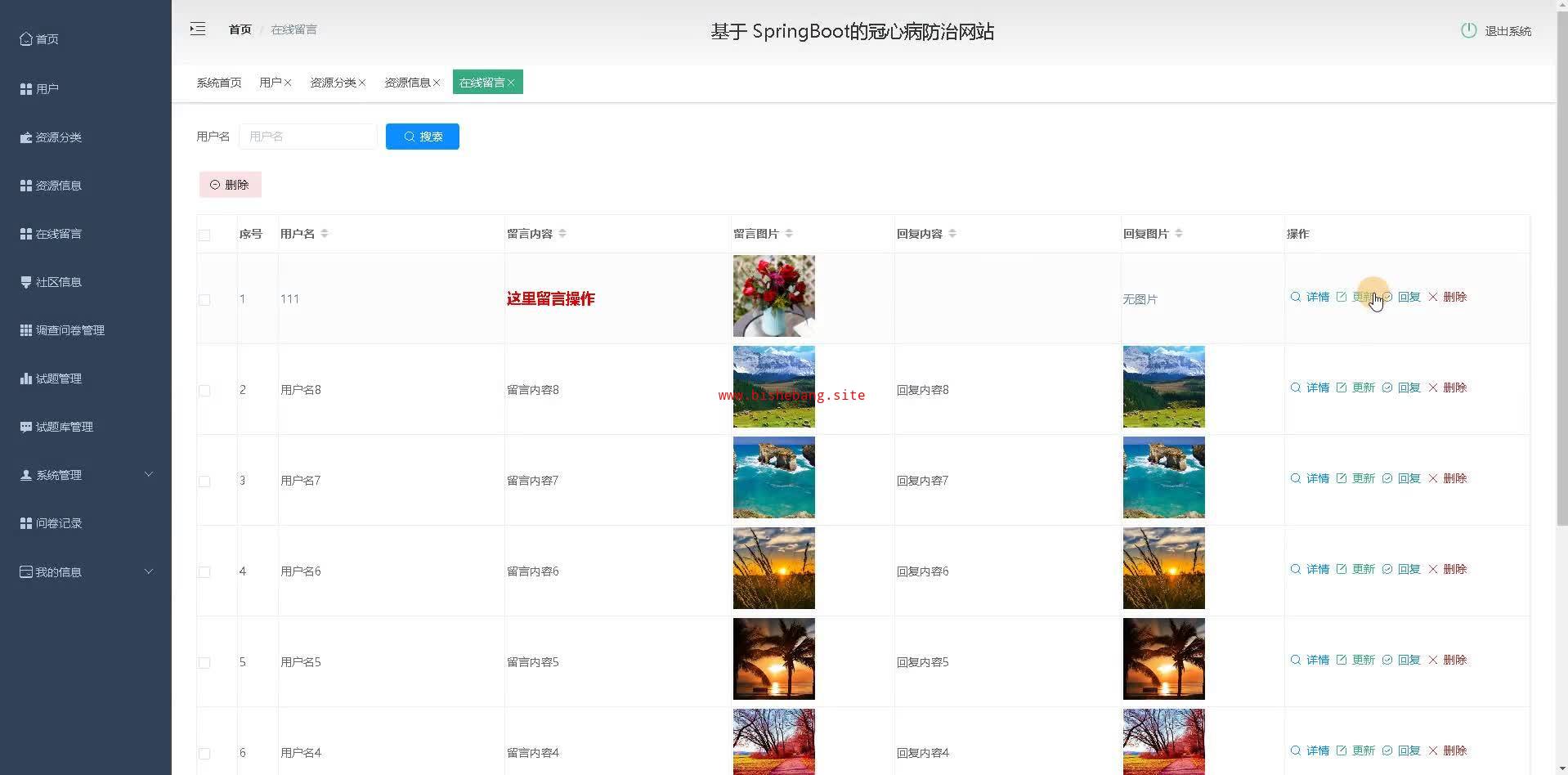The image size is (1568, 775).
Task: Collapse the sidebar with the hamburger icon
Action: [x=198, y=29]
